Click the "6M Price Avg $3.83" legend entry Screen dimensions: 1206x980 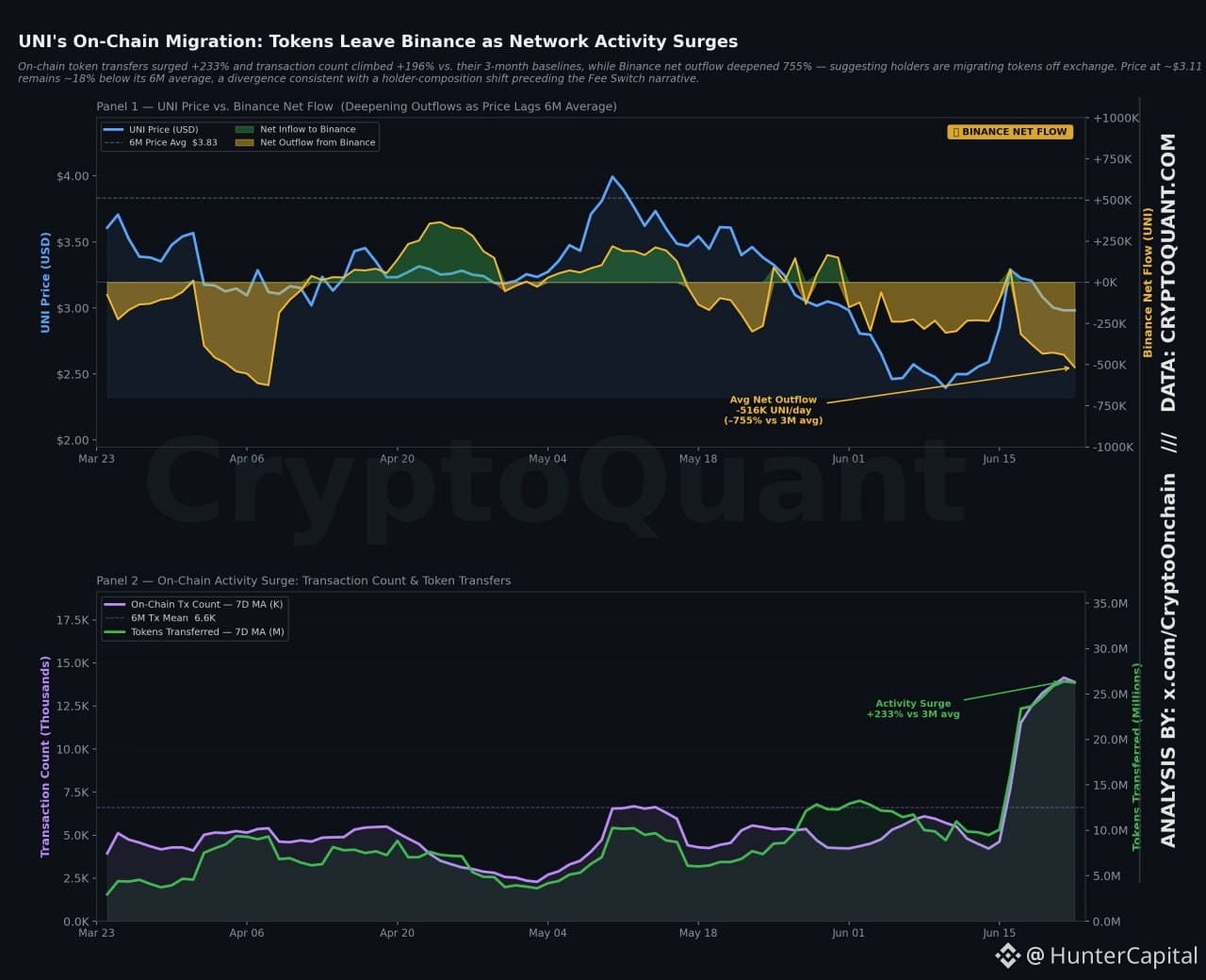tap(160, 142)
